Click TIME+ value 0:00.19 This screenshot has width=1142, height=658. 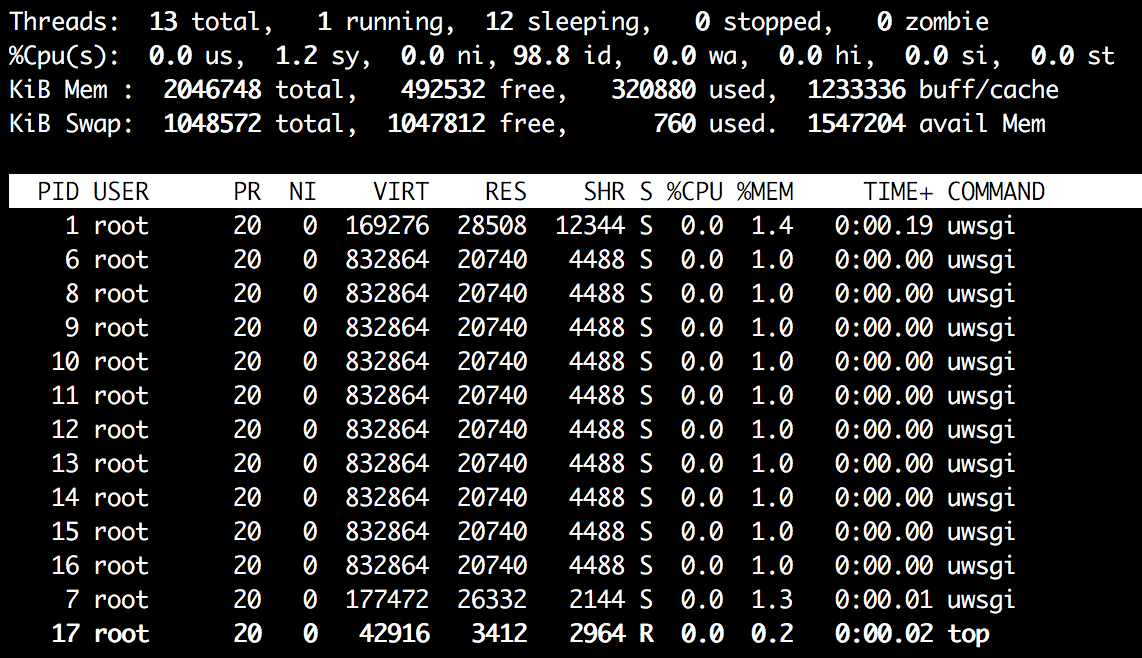tap(883, 225)
